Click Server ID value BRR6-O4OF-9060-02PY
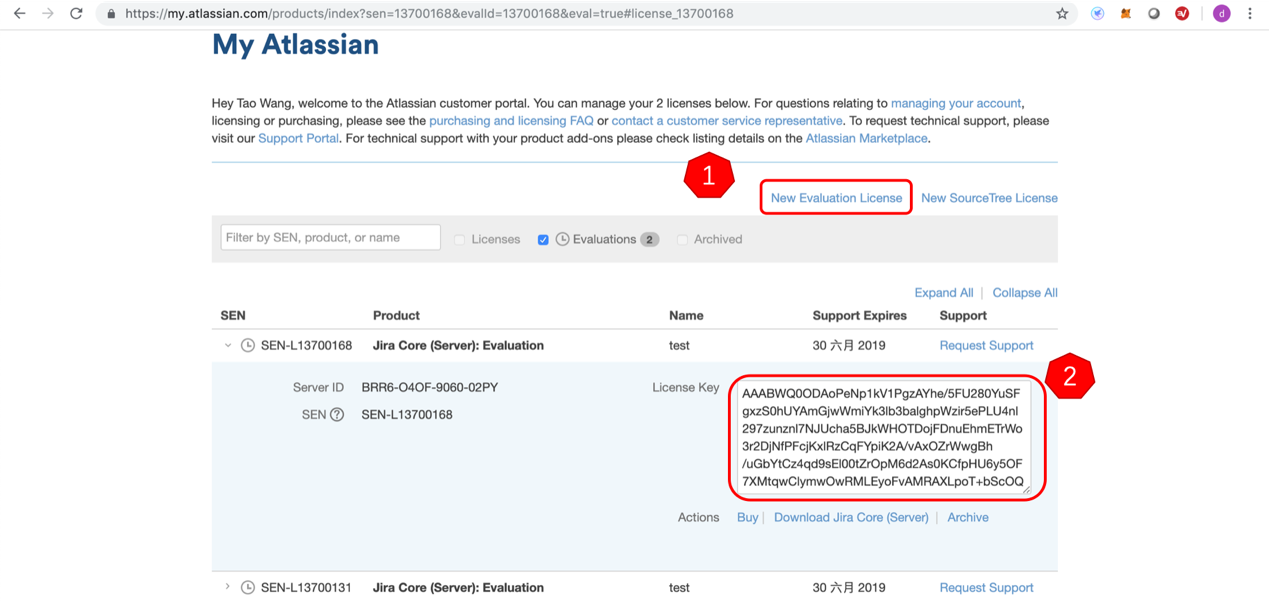 coord(430,388)
